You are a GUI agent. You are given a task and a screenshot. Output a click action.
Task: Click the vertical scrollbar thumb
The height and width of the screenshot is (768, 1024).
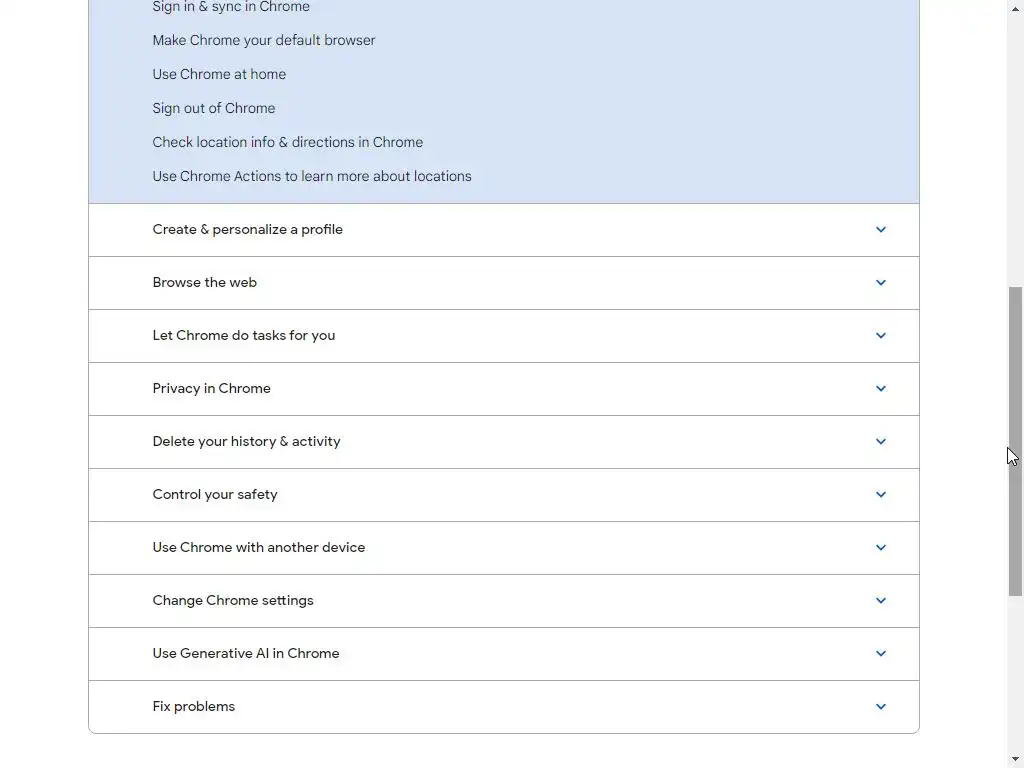click(x=1015, y=441)
